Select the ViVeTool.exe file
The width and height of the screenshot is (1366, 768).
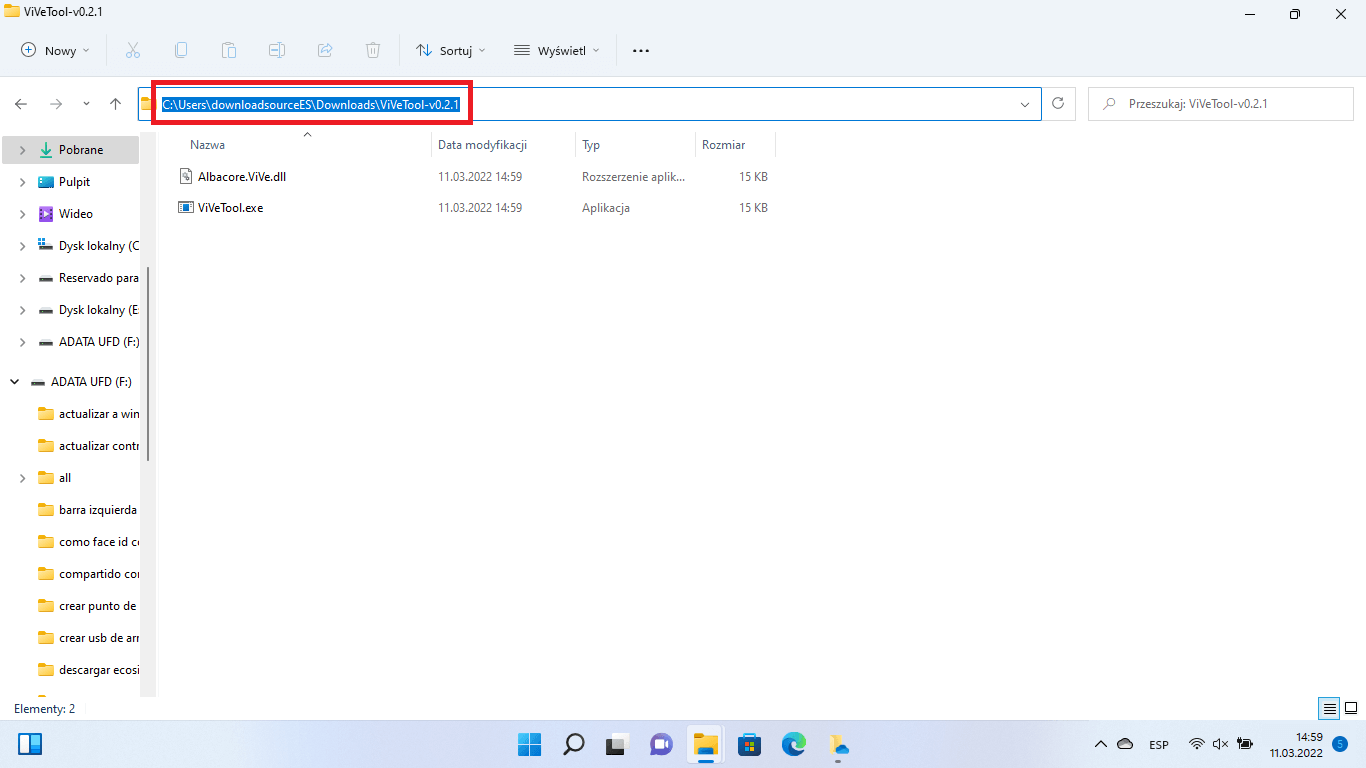[230, 208]
